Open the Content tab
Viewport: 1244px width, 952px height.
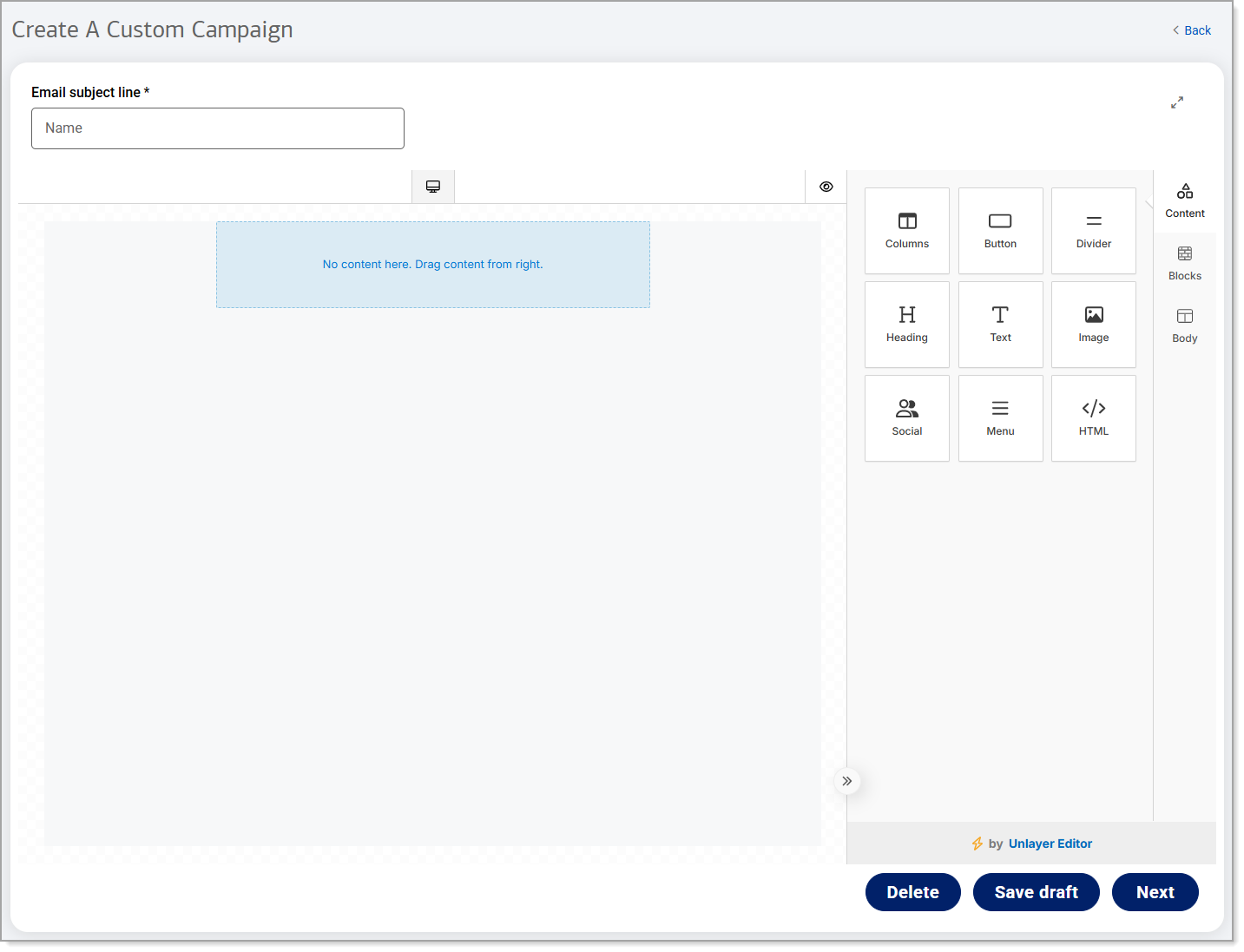pos(1184,201)
